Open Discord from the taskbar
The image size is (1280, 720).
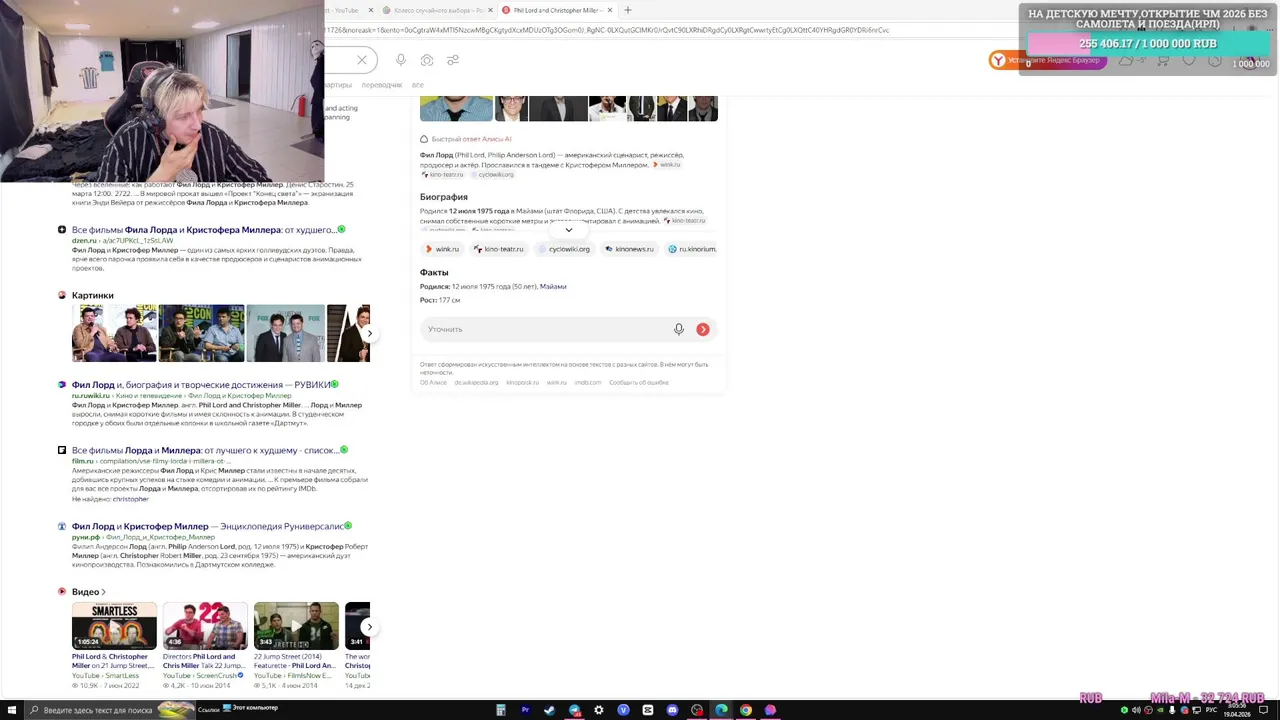tap(672, 710)
